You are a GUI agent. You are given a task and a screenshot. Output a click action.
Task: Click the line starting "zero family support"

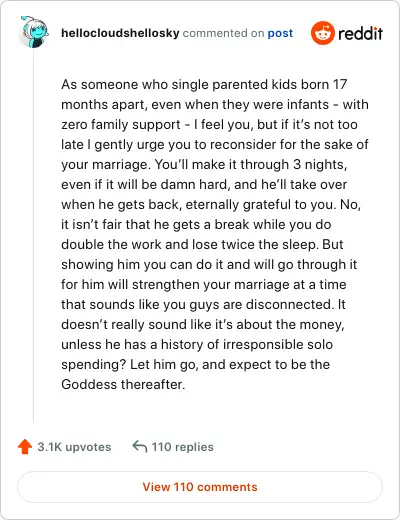coord(209,124)
